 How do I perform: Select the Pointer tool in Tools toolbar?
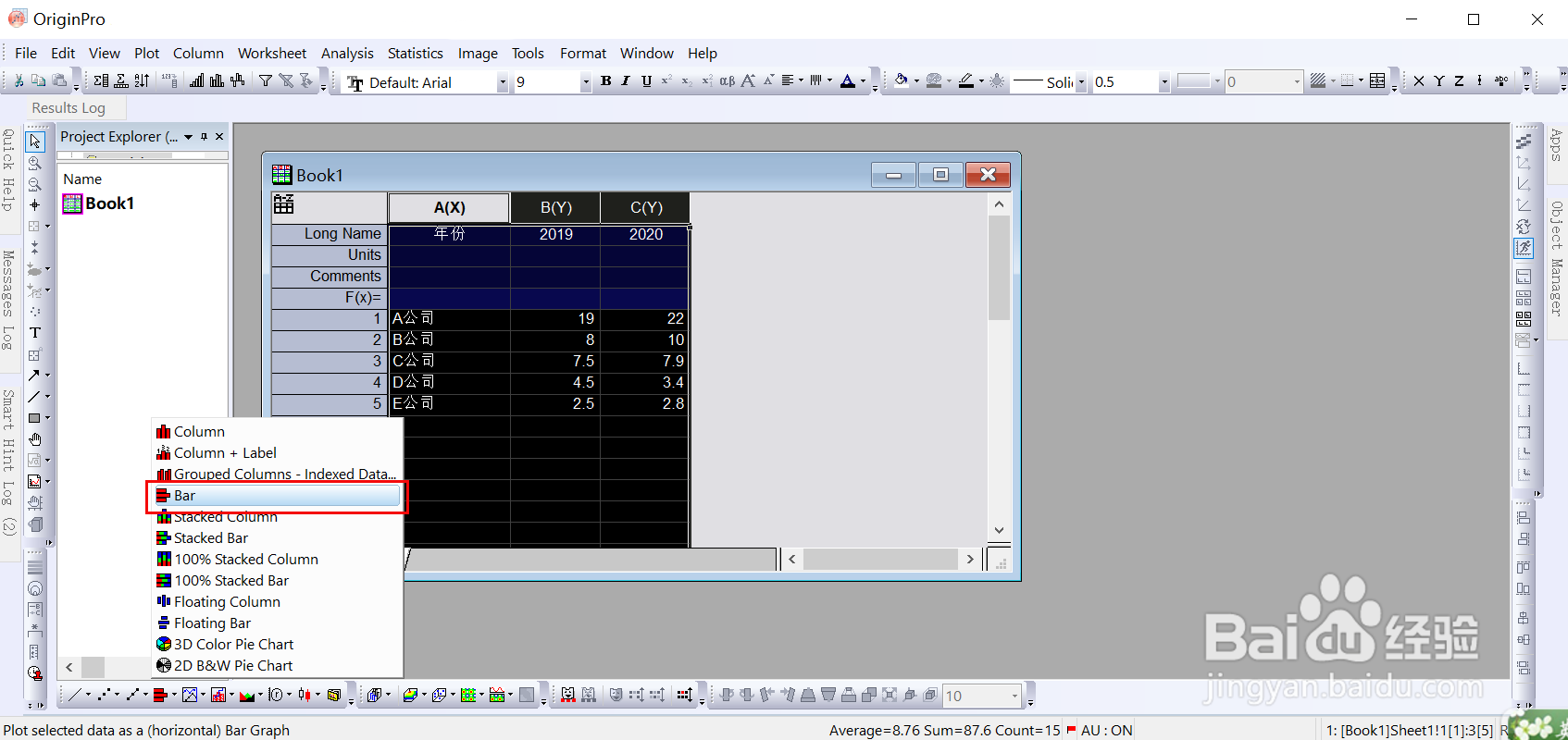click(x=35, y=142)
